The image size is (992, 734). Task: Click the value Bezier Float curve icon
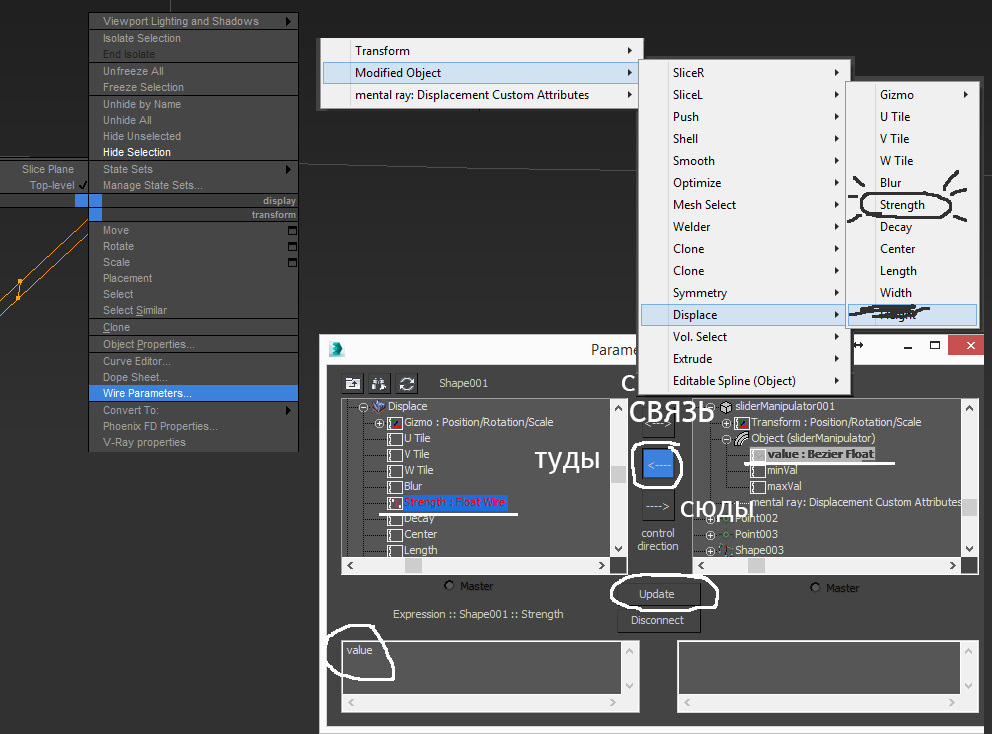coord(758,454)
